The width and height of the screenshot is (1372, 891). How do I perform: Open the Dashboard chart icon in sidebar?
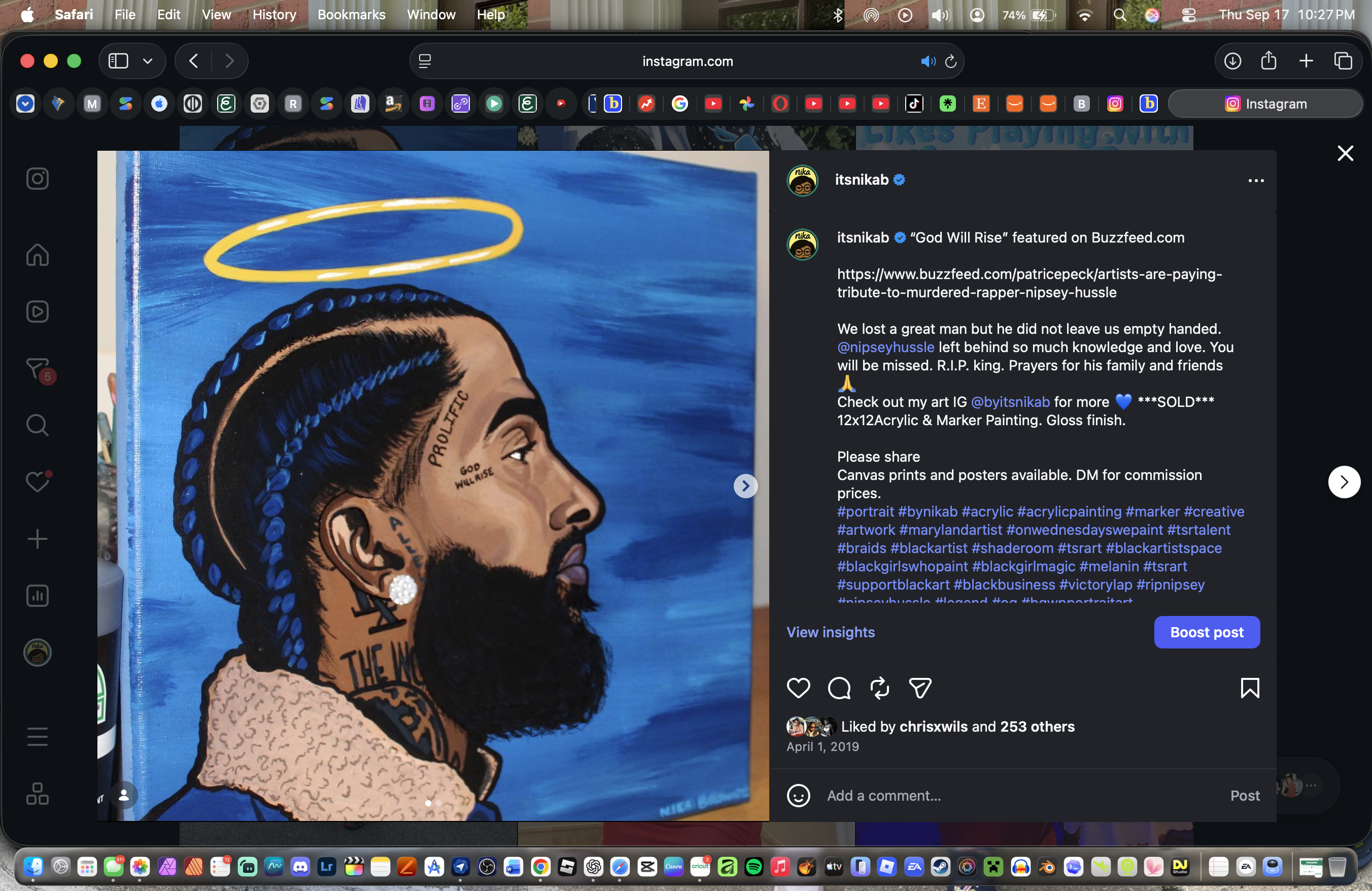coord(38,595)
